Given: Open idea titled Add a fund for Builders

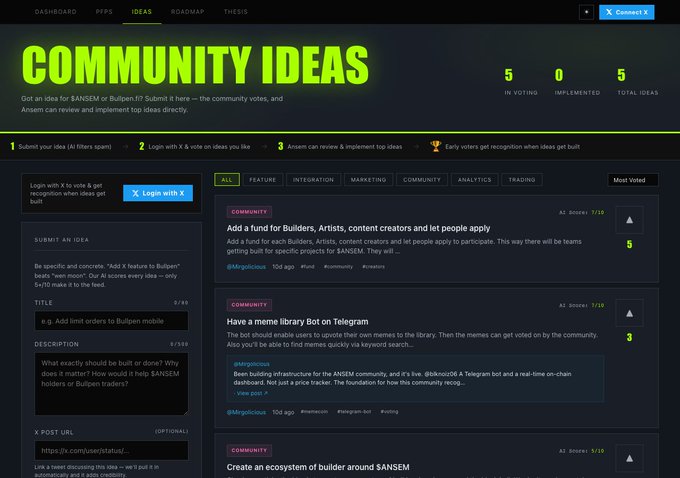Looking at the screenshot, I should pos(358,228).
